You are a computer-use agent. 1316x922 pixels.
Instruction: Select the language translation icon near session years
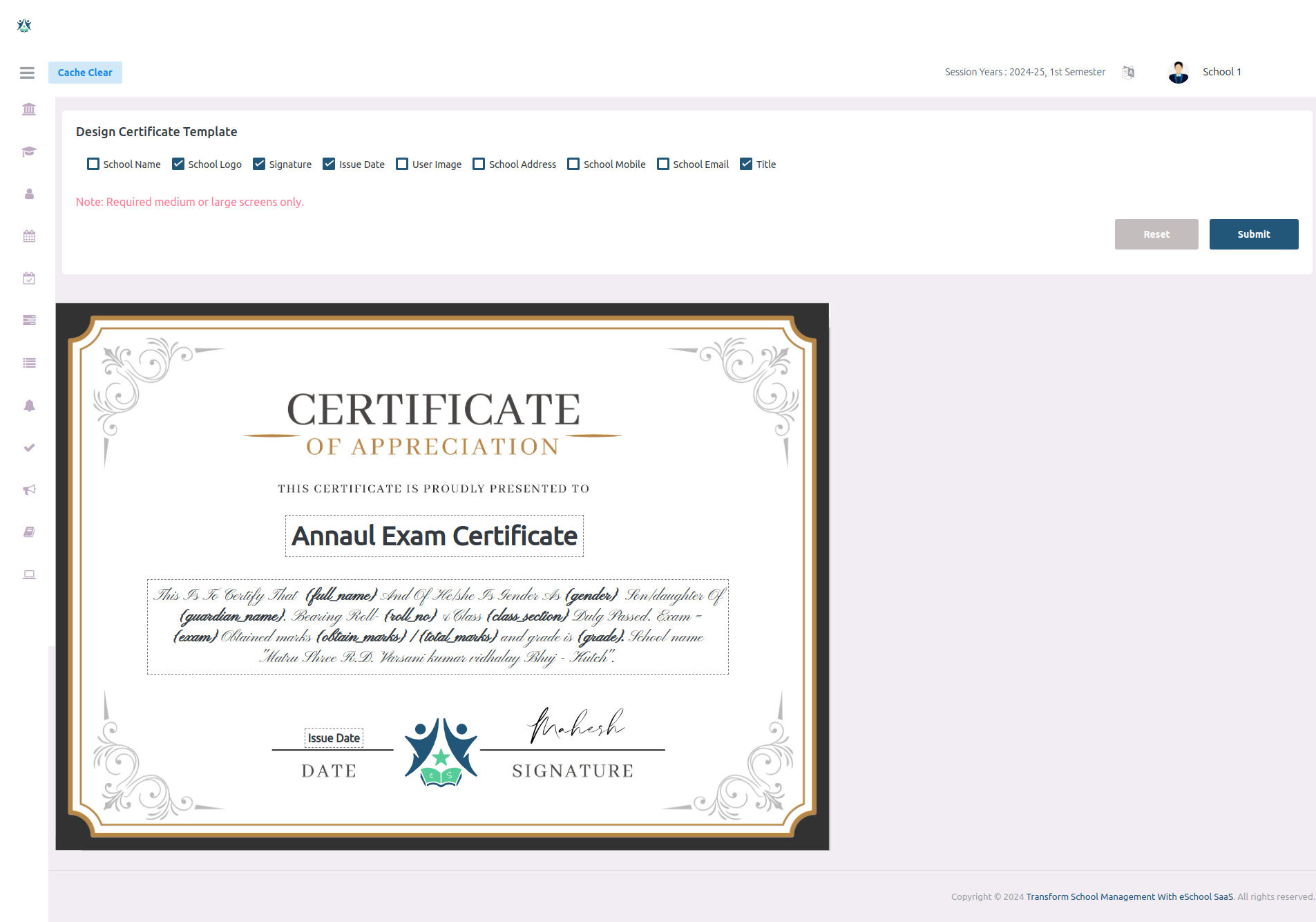tap(1129, 71)
